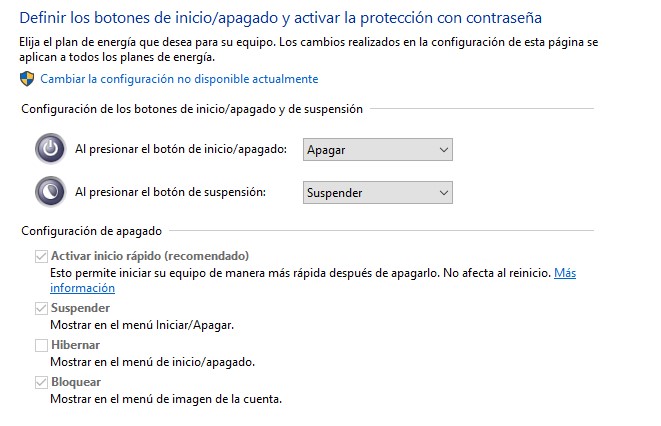Click 'Al presionar el botón de inicio/apagado' label
The image size is (661, 426).
click(x=181, y=149)
